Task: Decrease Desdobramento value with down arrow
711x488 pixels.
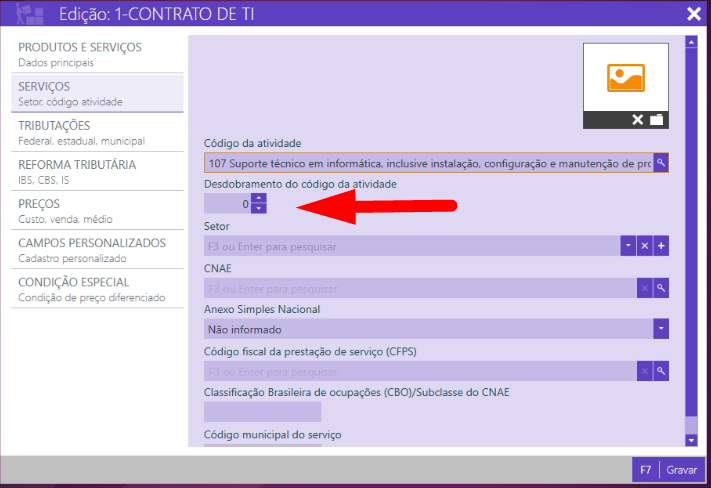Action: [259, 209]
